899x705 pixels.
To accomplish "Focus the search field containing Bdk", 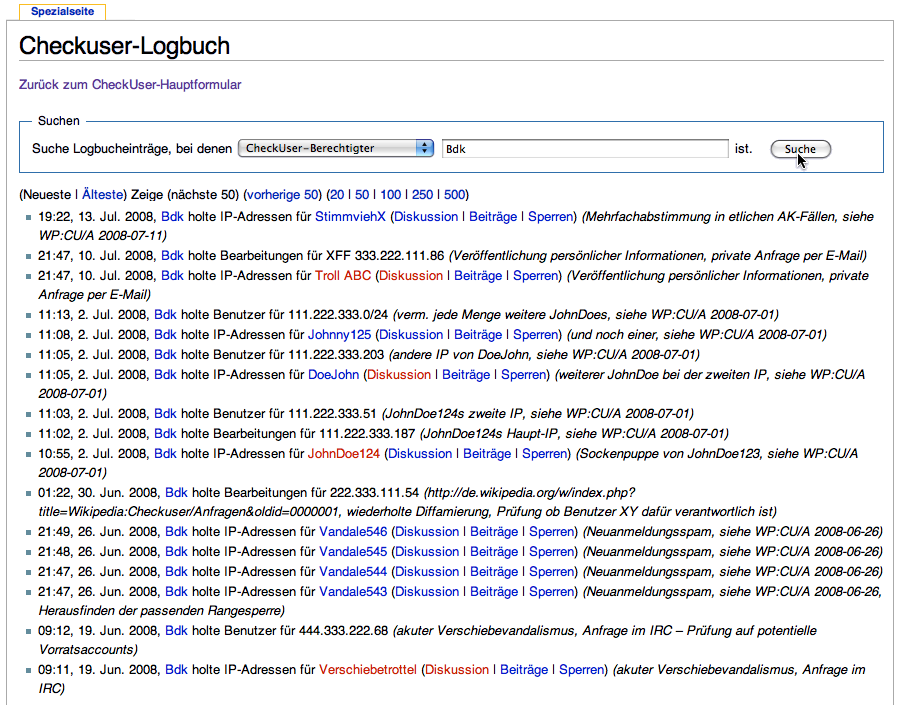I will 585,149.
